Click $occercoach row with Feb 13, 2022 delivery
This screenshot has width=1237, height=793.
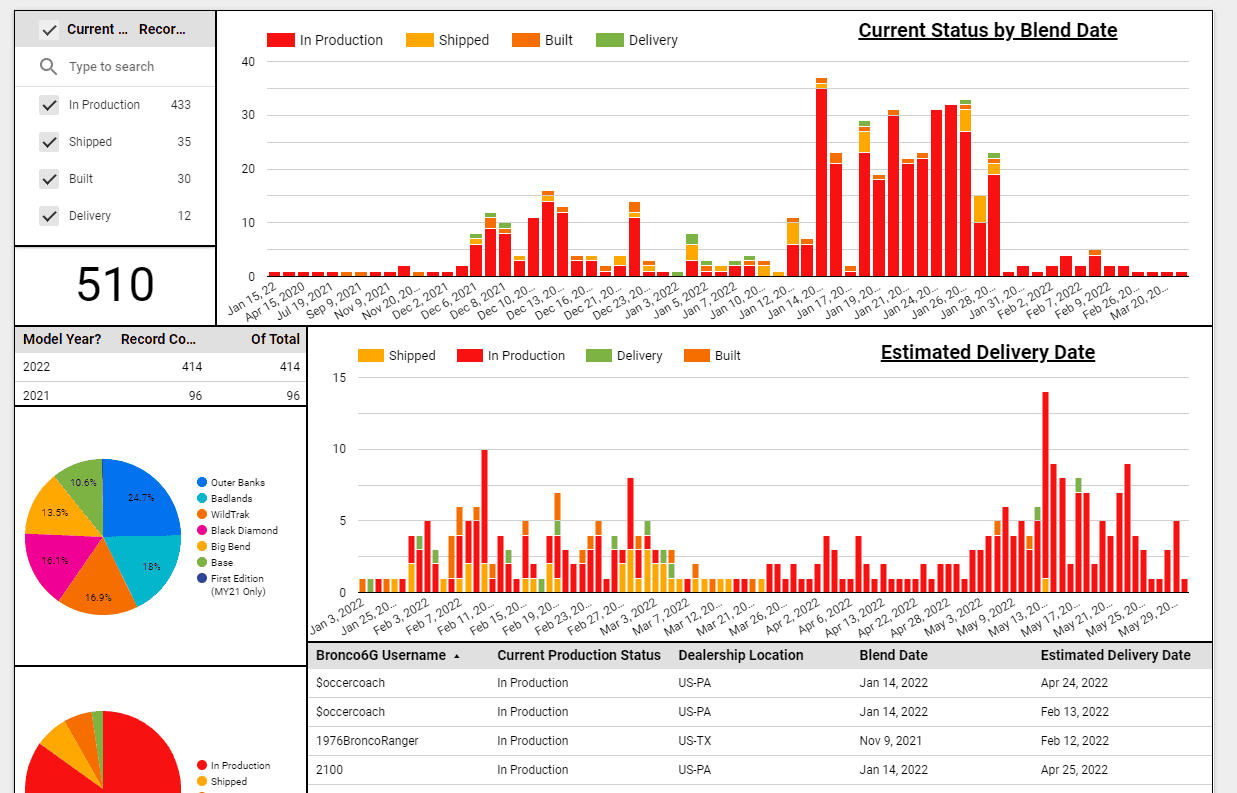[760, 712]
